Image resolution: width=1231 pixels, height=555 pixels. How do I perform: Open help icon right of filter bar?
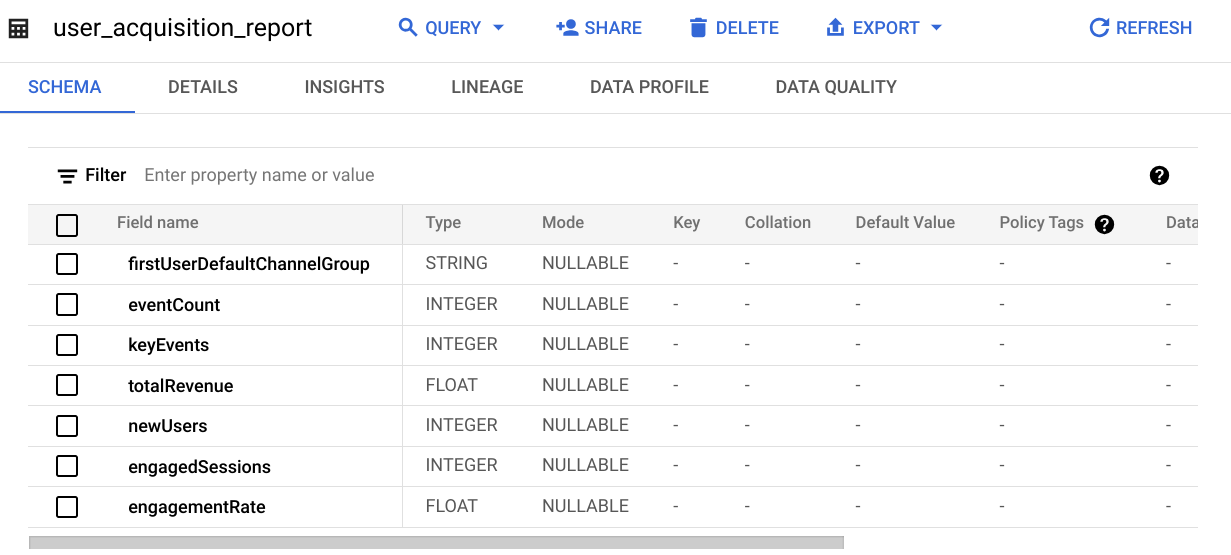1159,176
